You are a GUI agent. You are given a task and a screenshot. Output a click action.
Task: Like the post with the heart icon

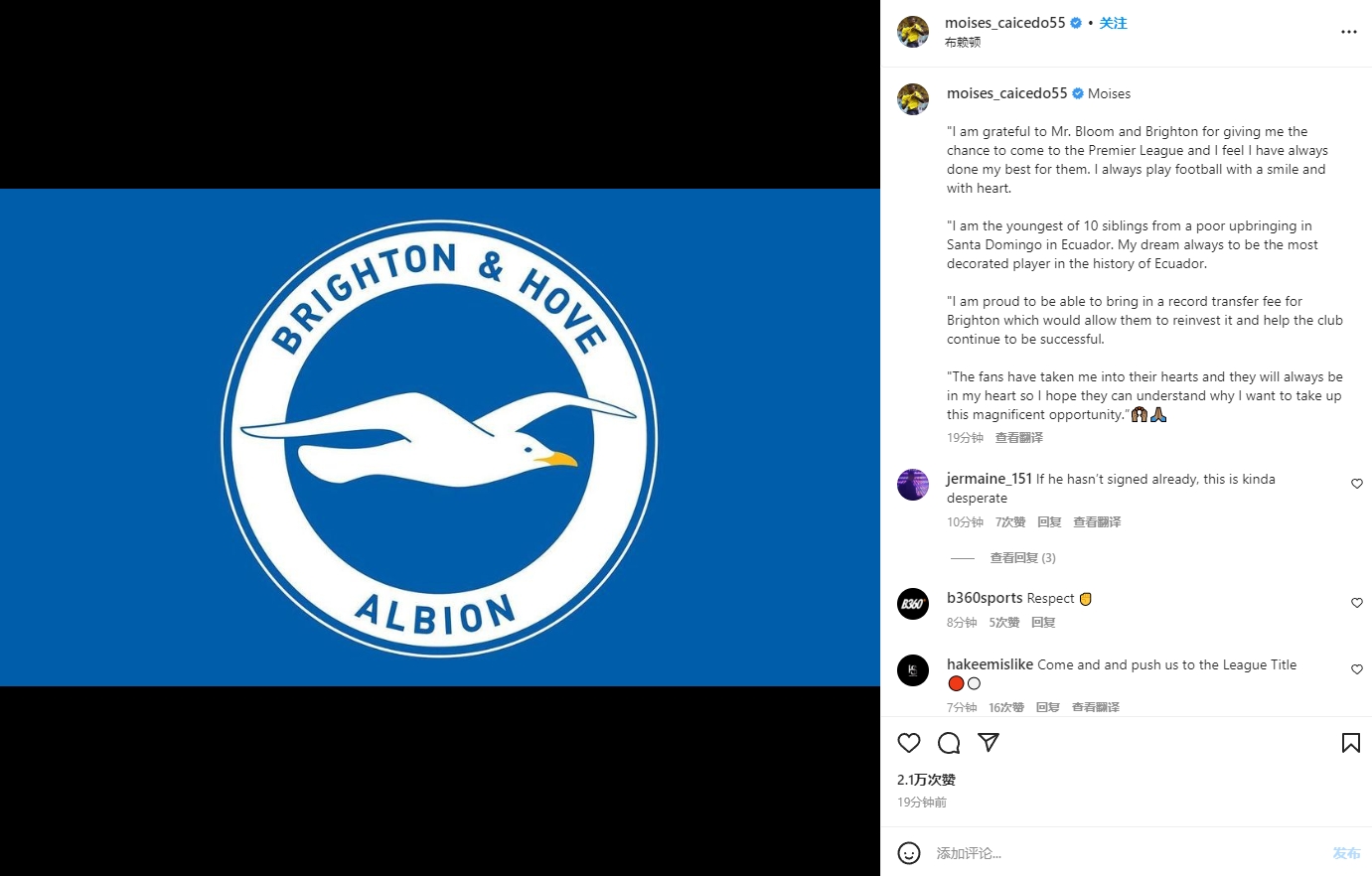point(909,743)
